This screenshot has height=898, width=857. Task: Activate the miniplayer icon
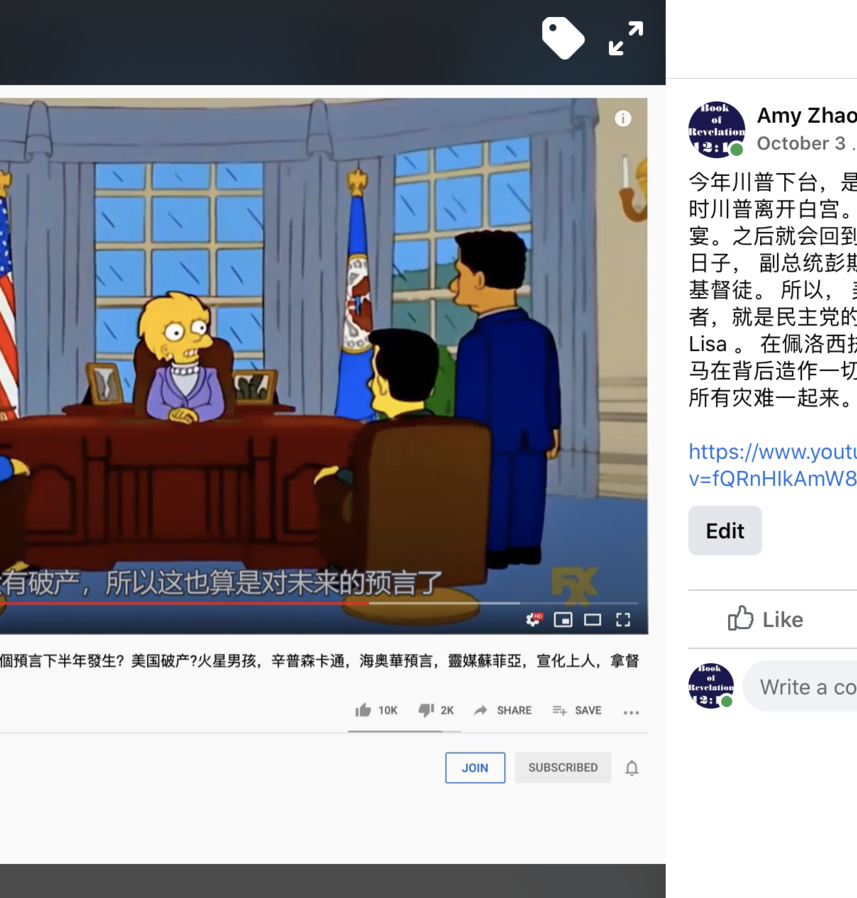[563, 620]
